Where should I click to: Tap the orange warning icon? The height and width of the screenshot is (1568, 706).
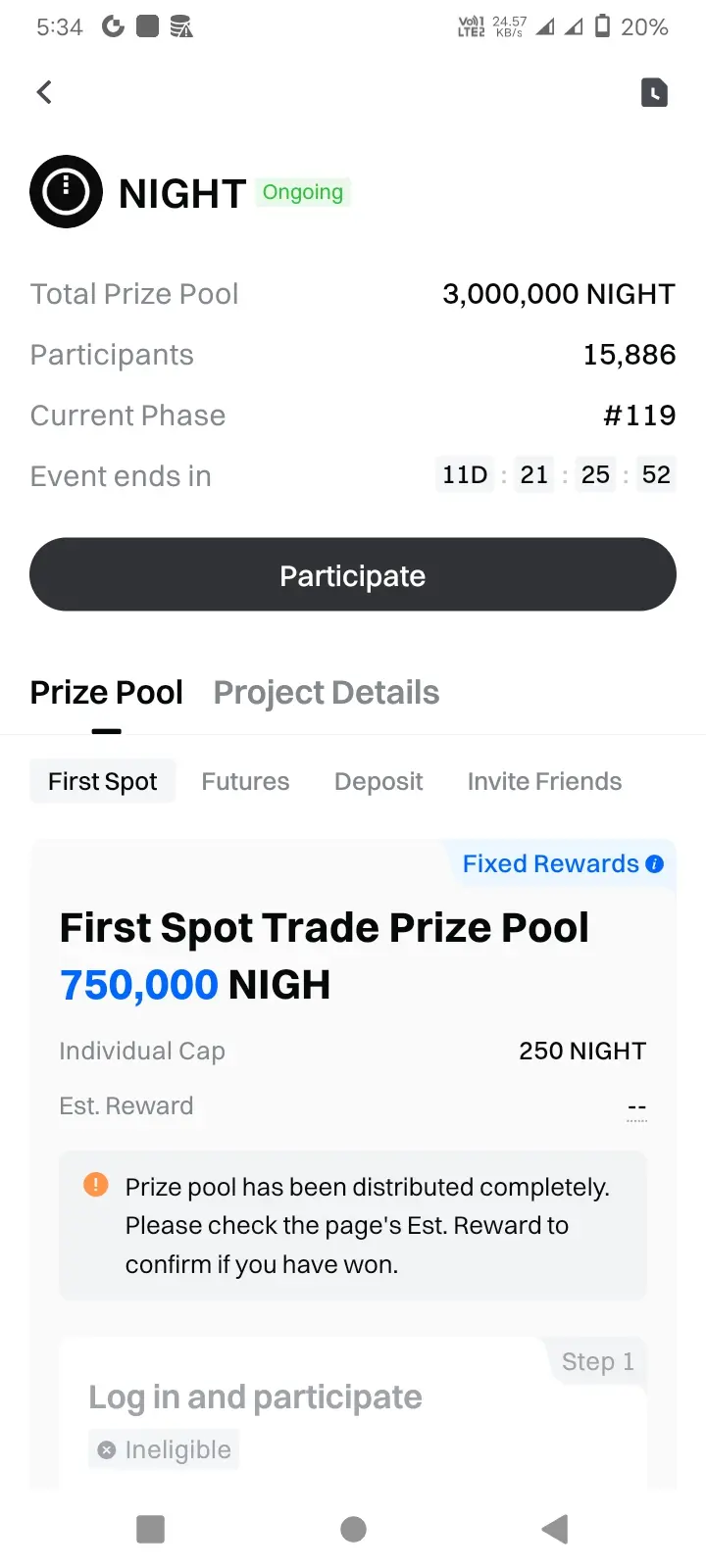click(96, 1184)
